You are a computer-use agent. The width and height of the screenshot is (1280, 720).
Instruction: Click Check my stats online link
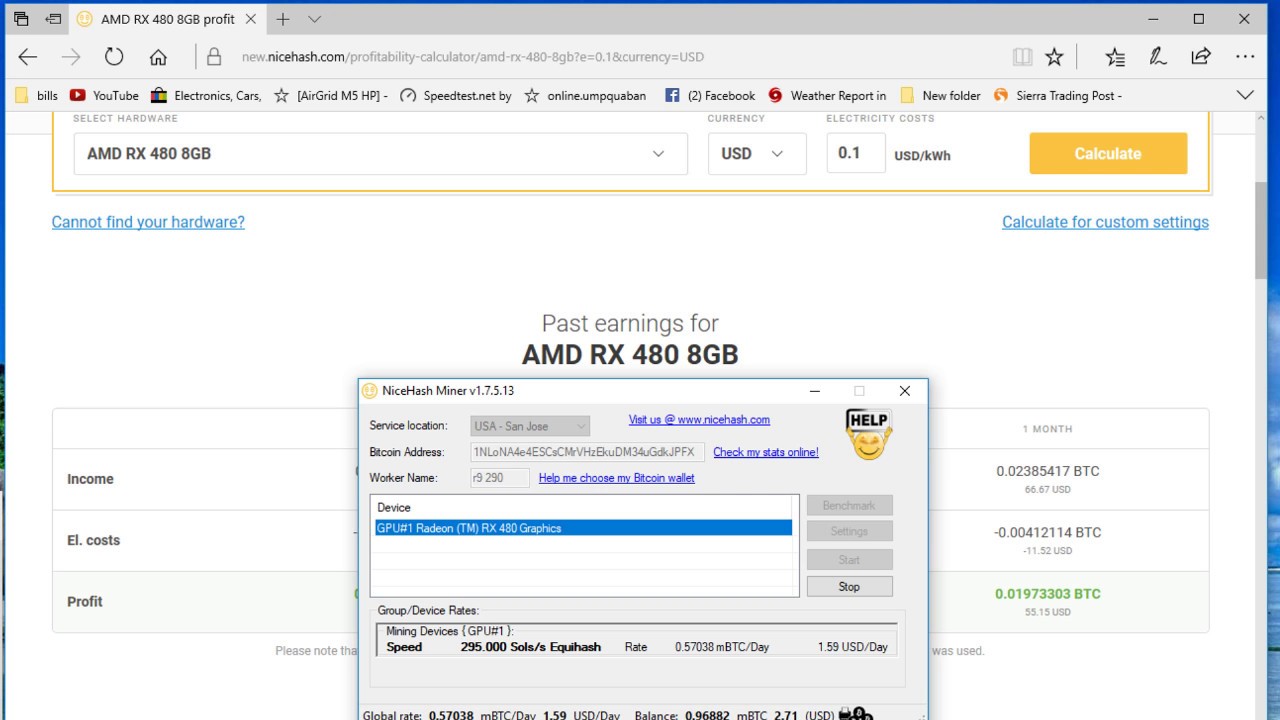coord(766,452)
